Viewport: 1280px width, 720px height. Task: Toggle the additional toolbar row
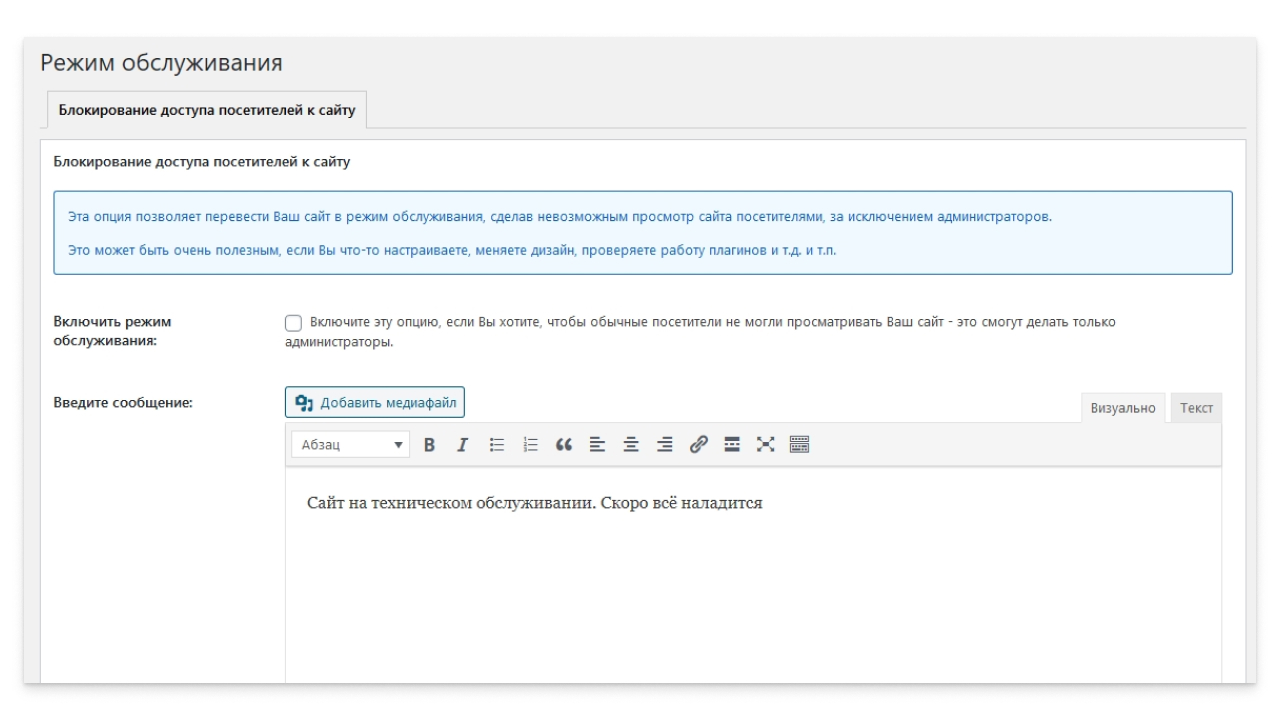(x=799, y=445)
